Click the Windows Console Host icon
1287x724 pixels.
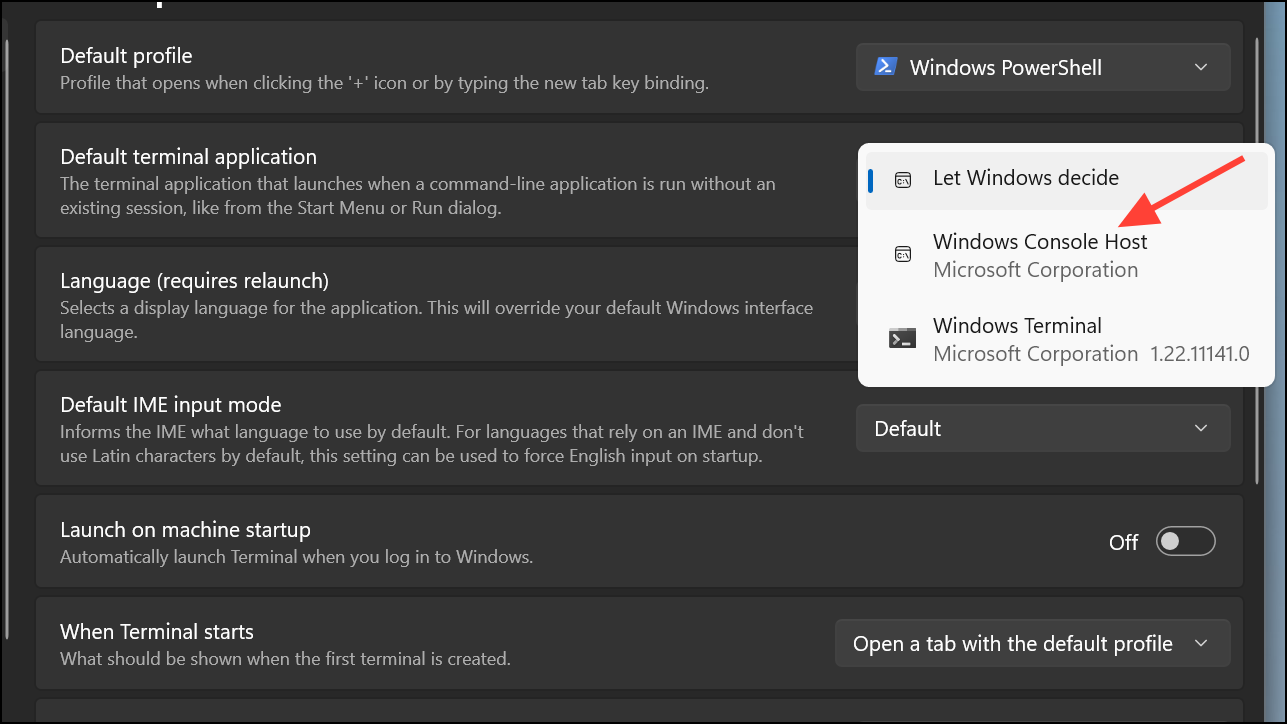click(901, 254)
